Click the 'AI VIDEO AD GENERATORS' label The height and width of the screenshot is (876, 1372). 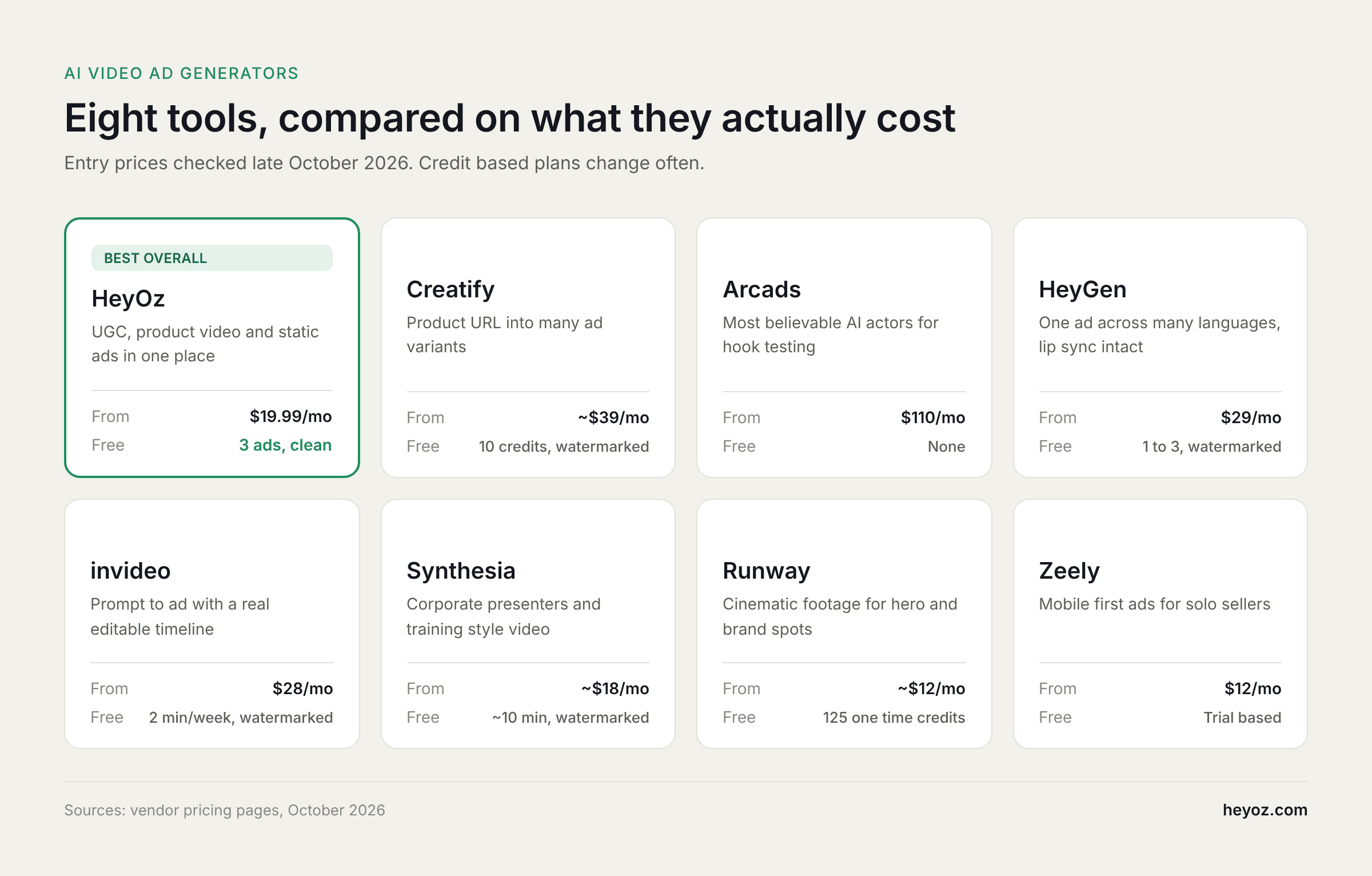pyautogui.click(x=181, y=73)
